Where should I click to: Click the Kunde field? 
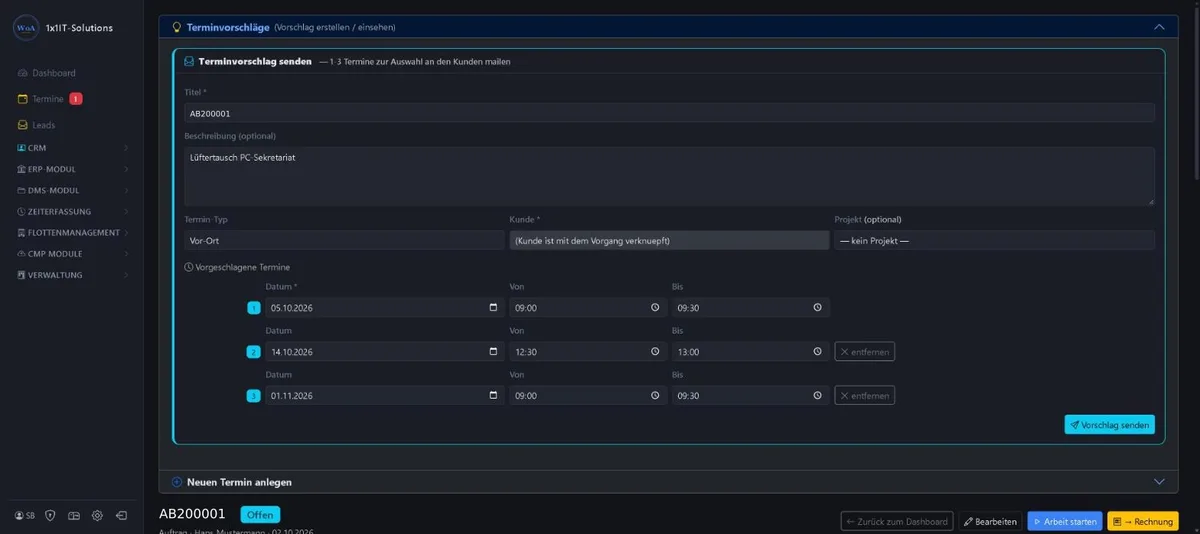point(669,240)
